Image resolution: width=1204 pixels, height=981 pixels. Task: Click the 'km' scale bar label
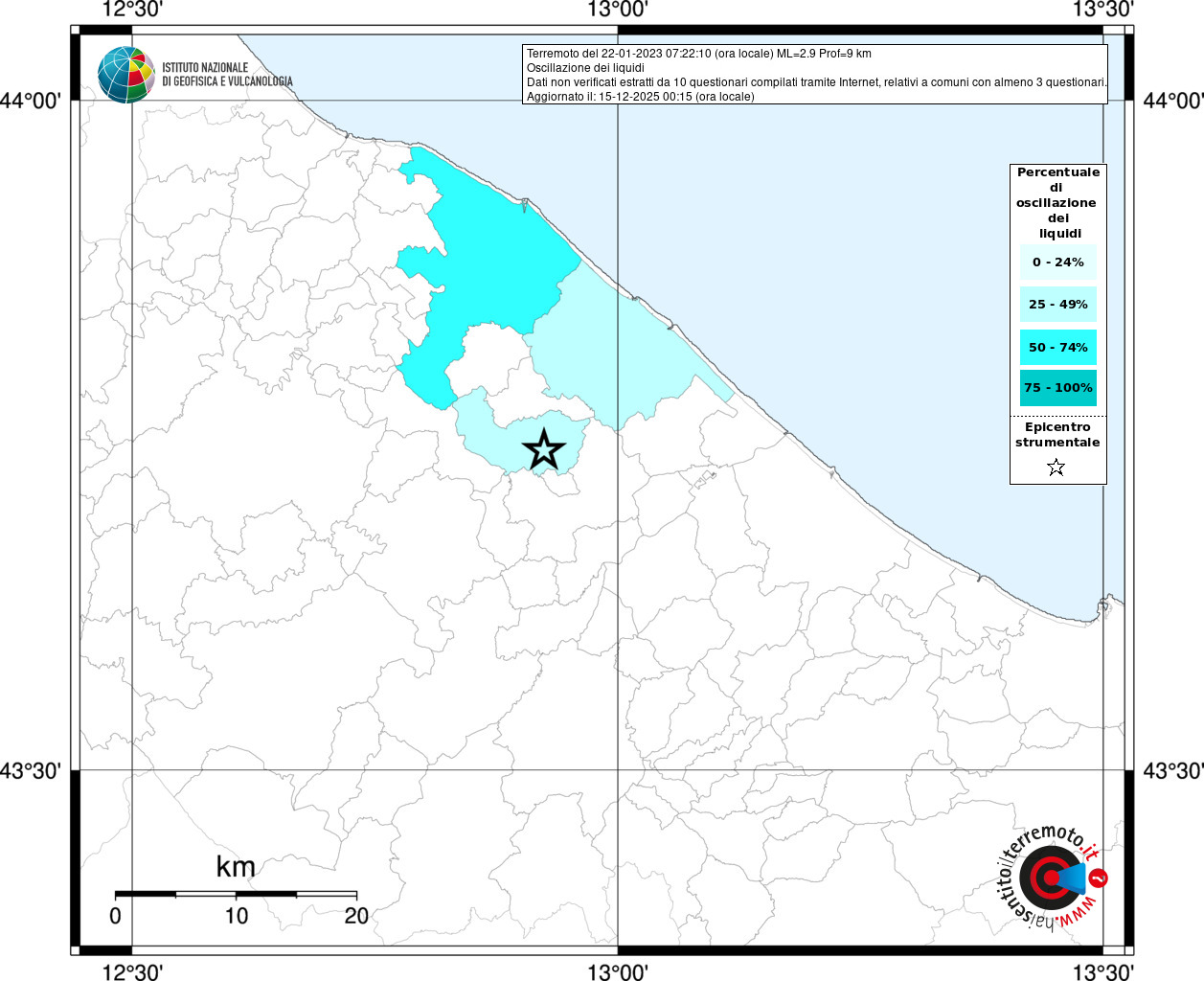[236, 867]
